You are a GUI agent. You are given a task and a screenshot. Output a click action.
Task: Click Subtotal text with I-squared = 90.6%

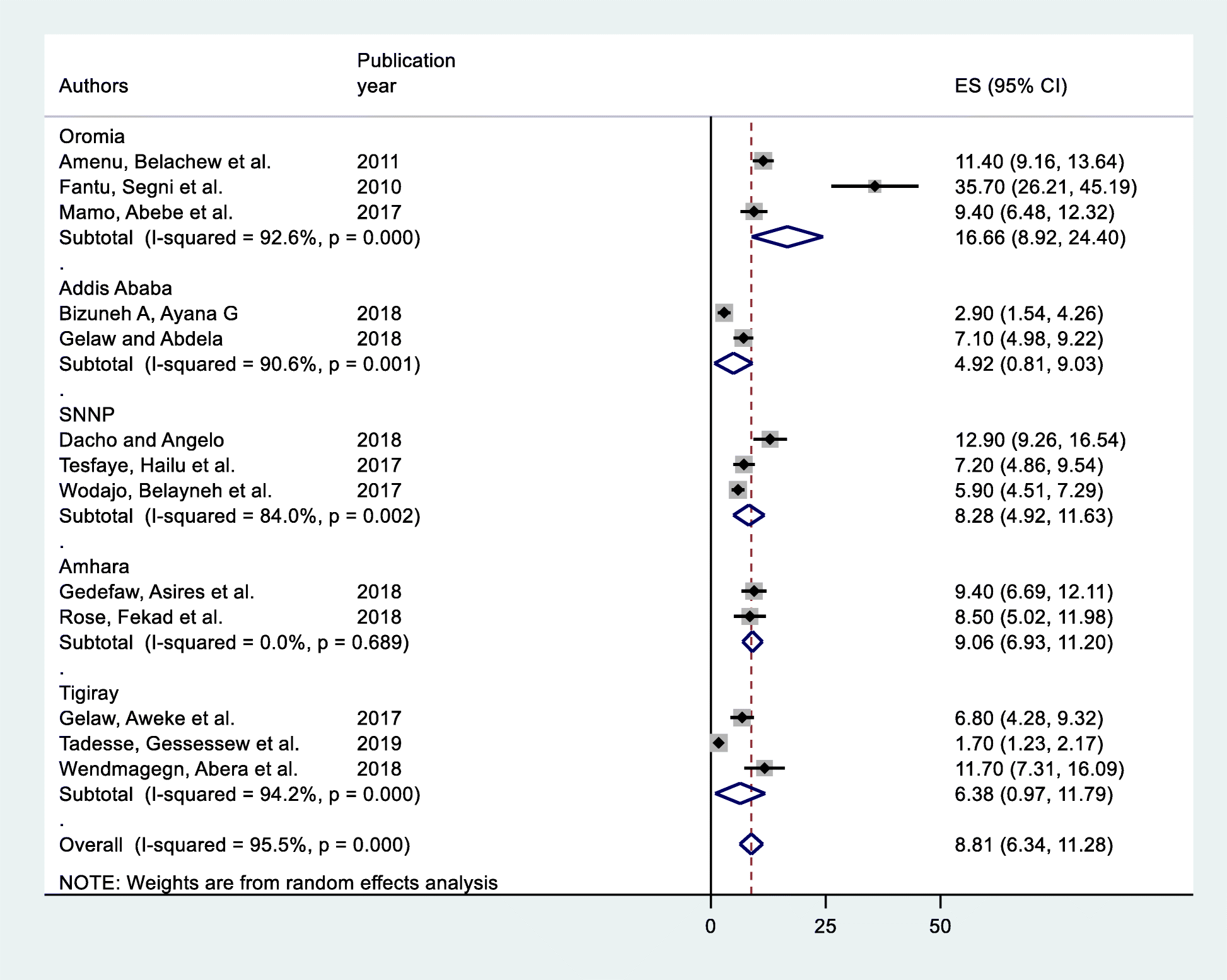(240, 364)
